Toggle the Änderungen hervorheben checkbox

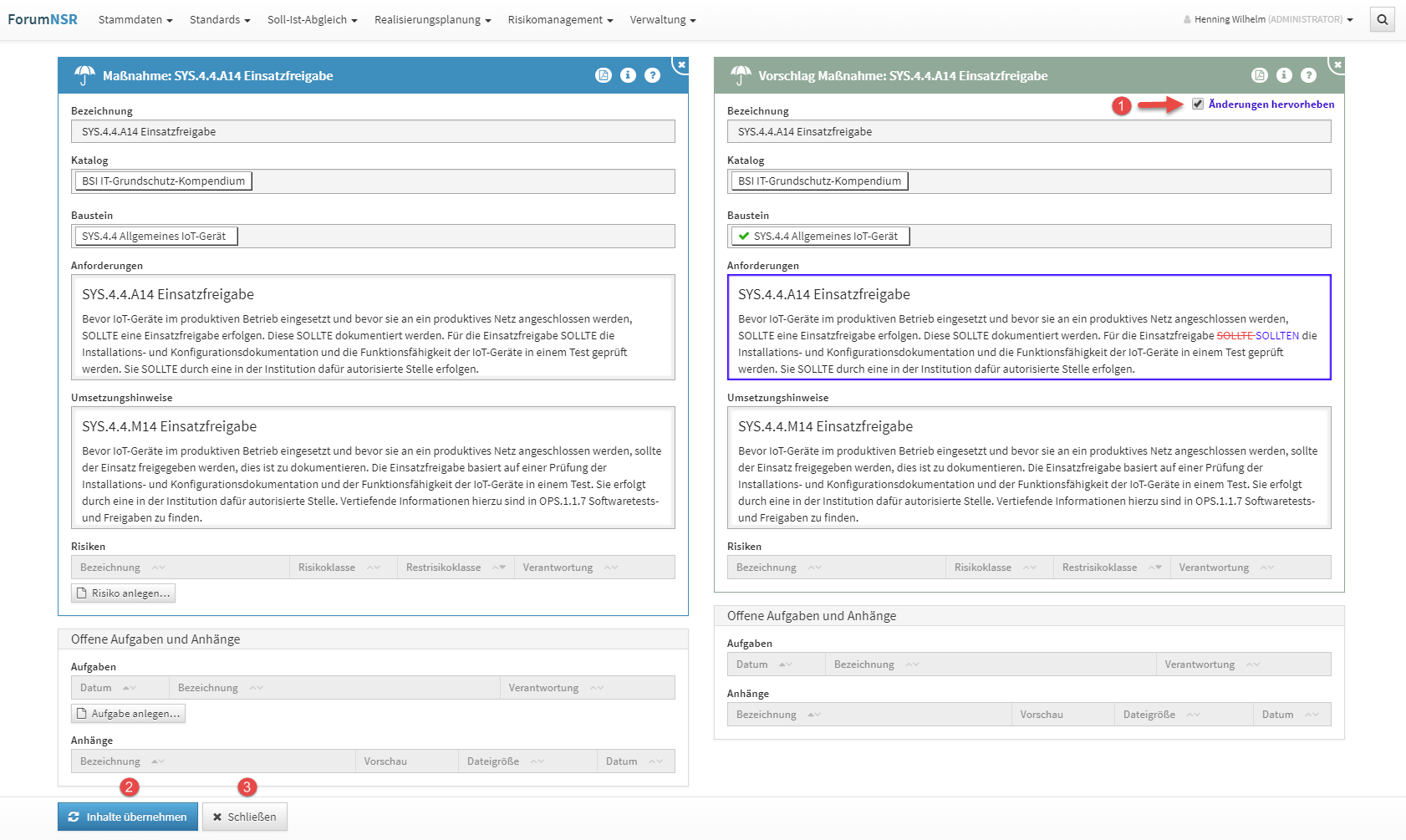[1198, 104]
